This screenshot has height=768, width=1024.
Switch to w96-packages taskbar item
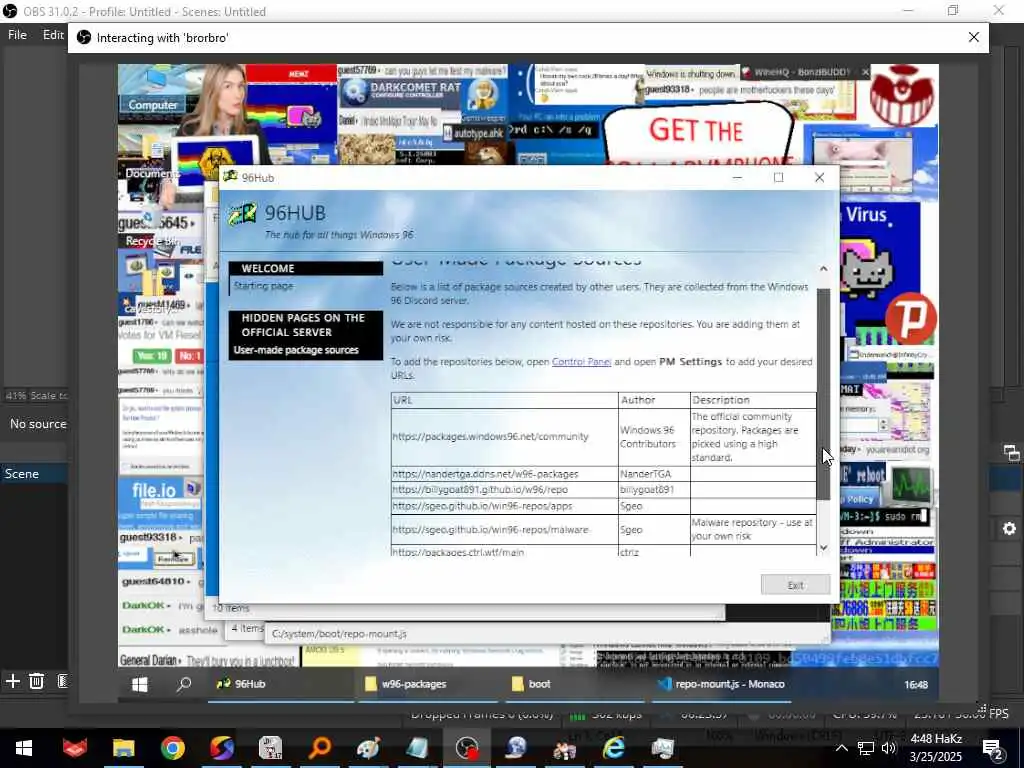[x=429, y=684]
